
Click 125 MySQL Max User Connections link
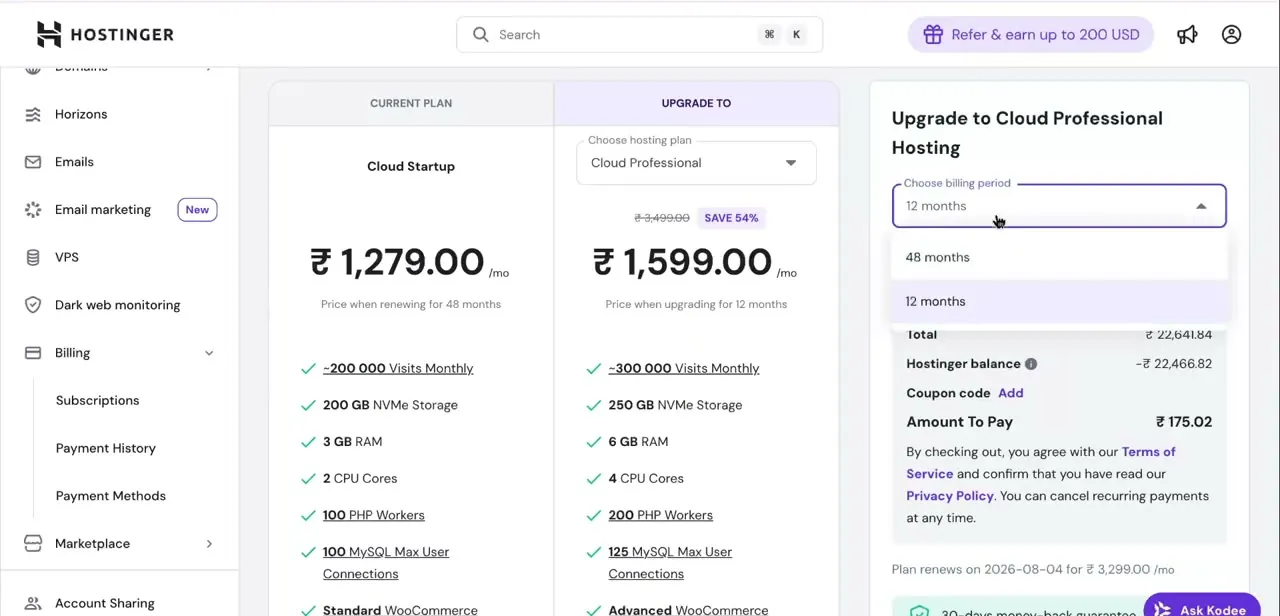point(670,563)
